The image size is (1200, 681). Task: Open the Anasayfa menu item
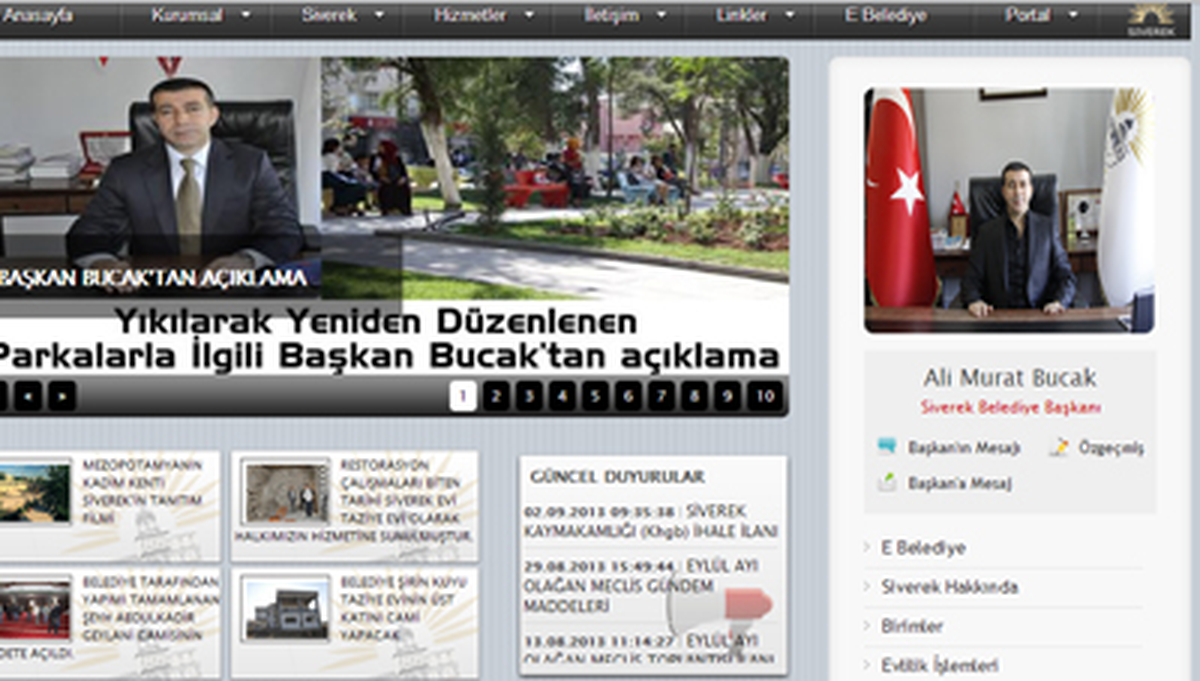point(38,16)
